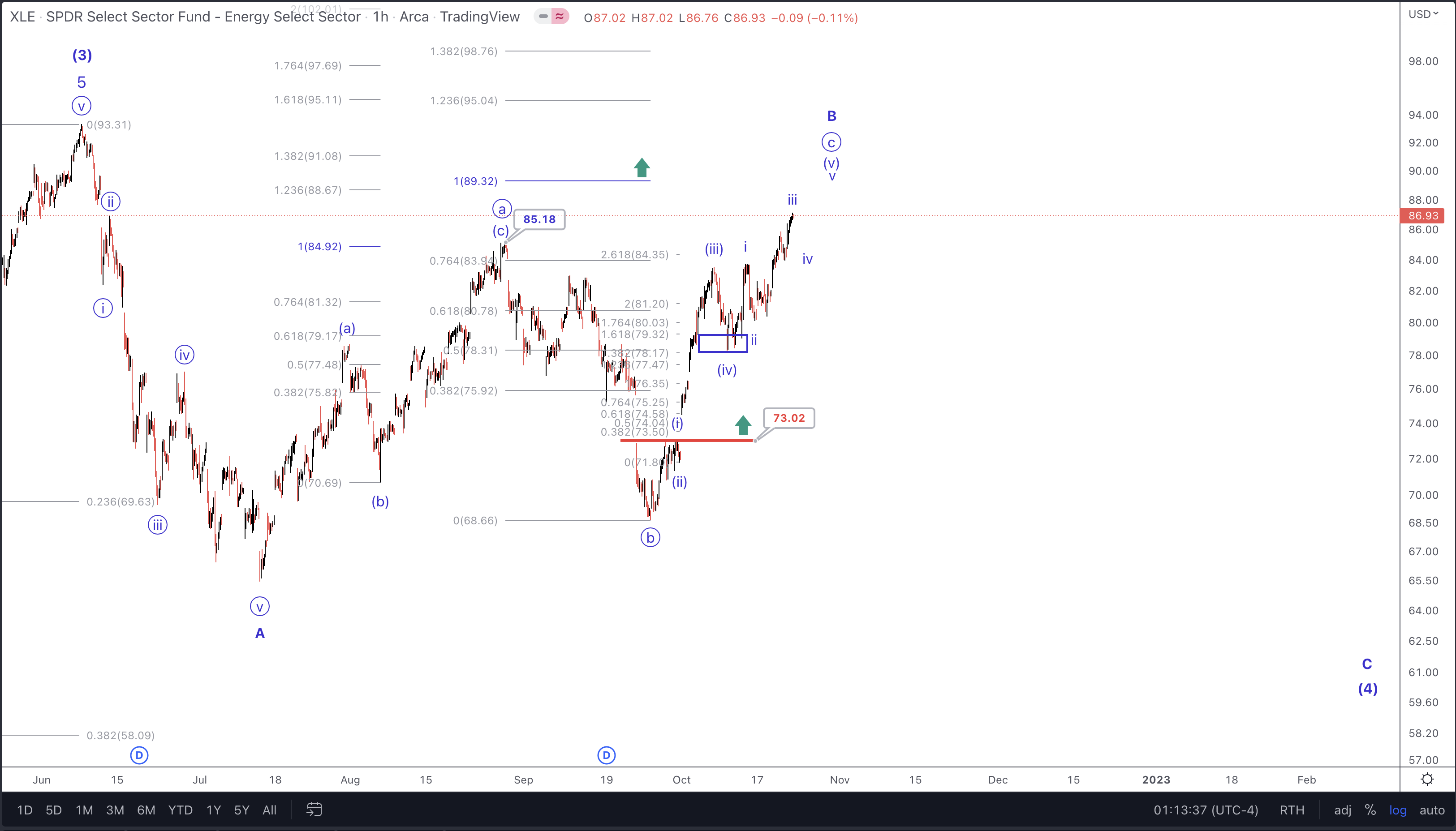The height and width of the screenshot is (831, 1456).
Task: Select the 1D time range
Action: point(25,810)
